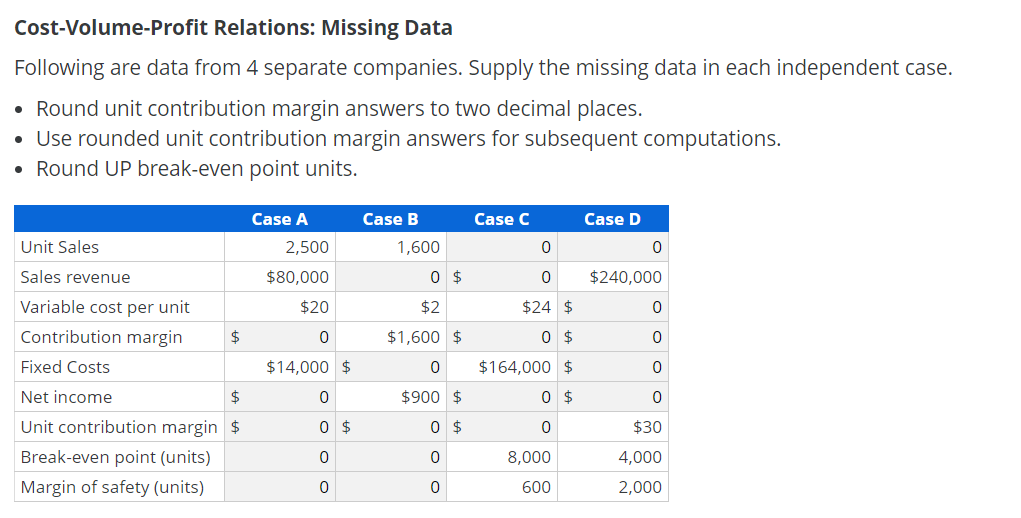Image resolution: width=1021 pixels, height=518 pixels.
Task: Select Case C Unit Sales input
Action: click(502, 247)
